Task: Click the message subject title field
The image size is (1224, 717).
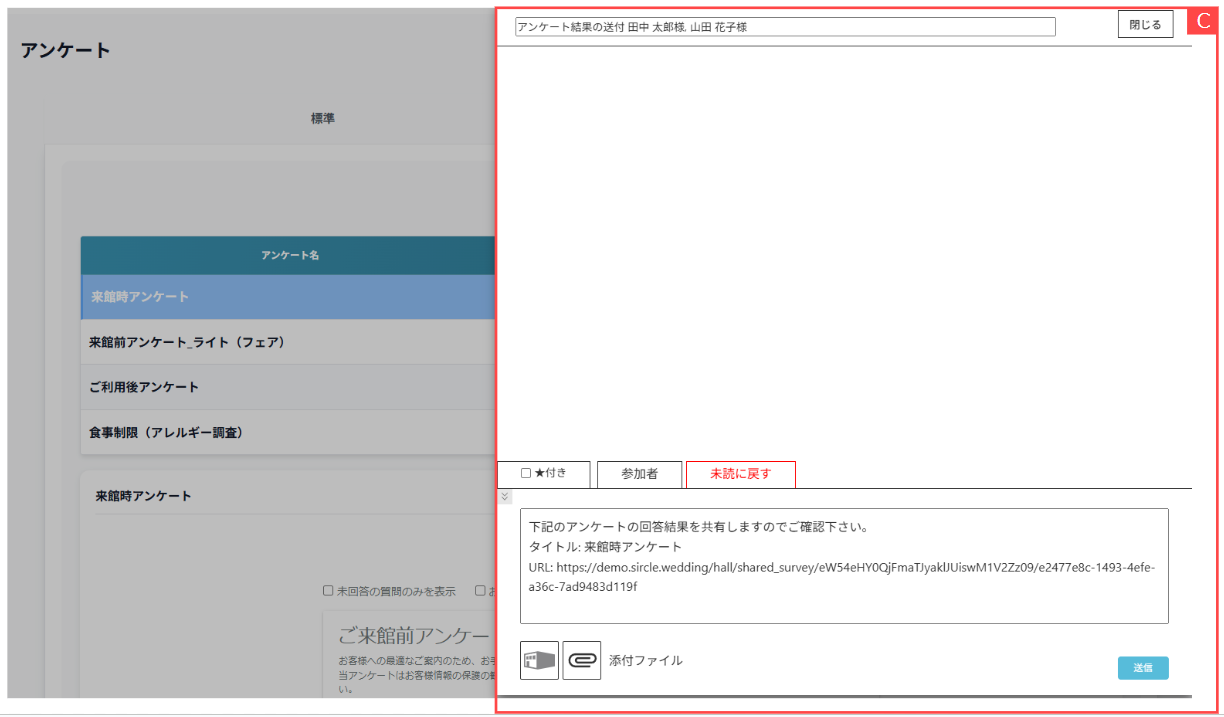Action: (785, 27)
